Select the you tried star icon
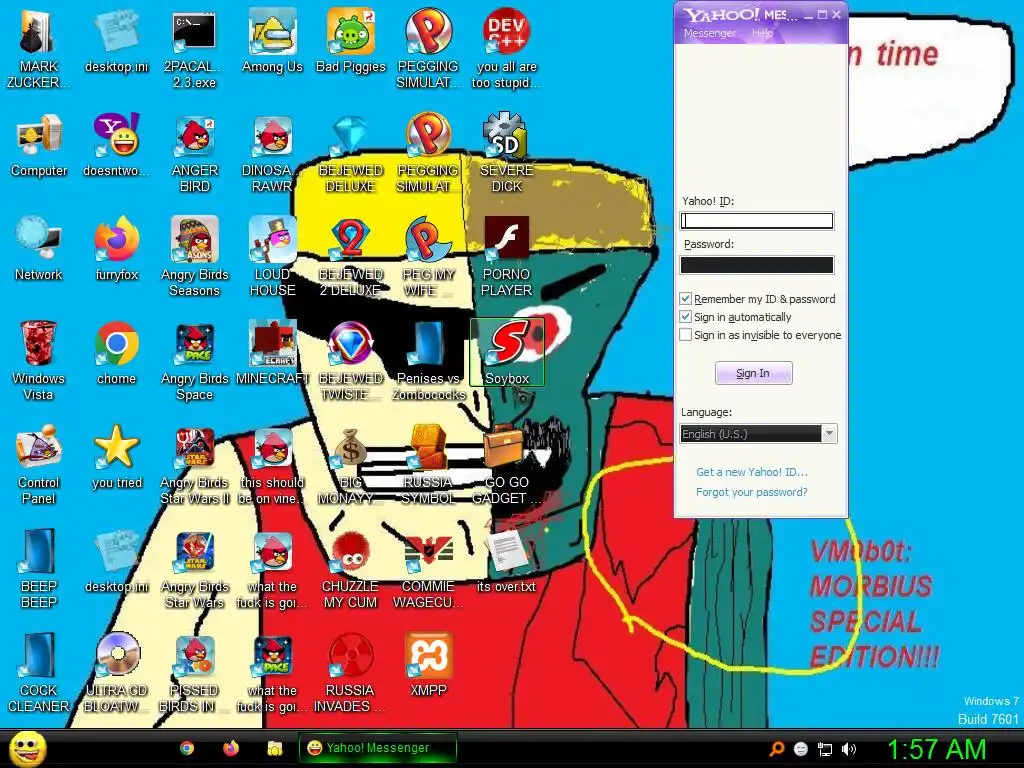Viewport: 1024px width, 768px height. (116, 456)
